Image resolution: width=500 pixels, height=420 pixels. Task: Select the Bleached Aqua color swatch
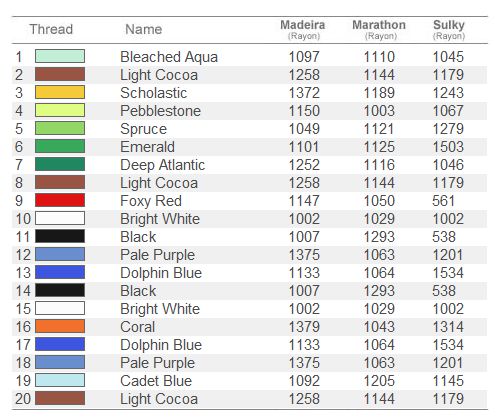pyautogui.click(x=60, y=56)
